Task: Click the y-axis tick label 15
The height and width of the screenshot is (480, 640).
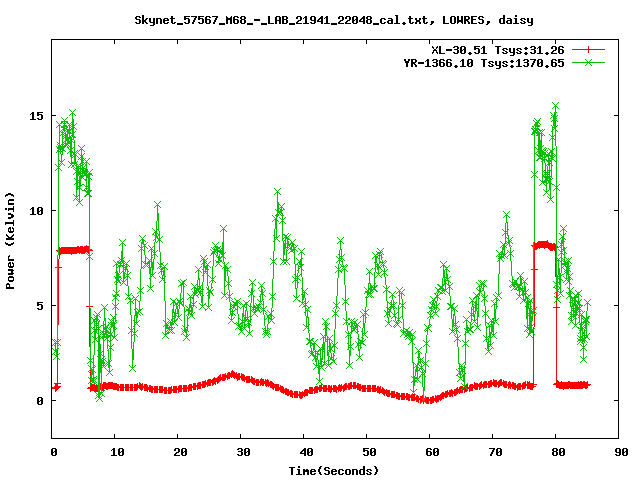Action: [x=36, y=116]
